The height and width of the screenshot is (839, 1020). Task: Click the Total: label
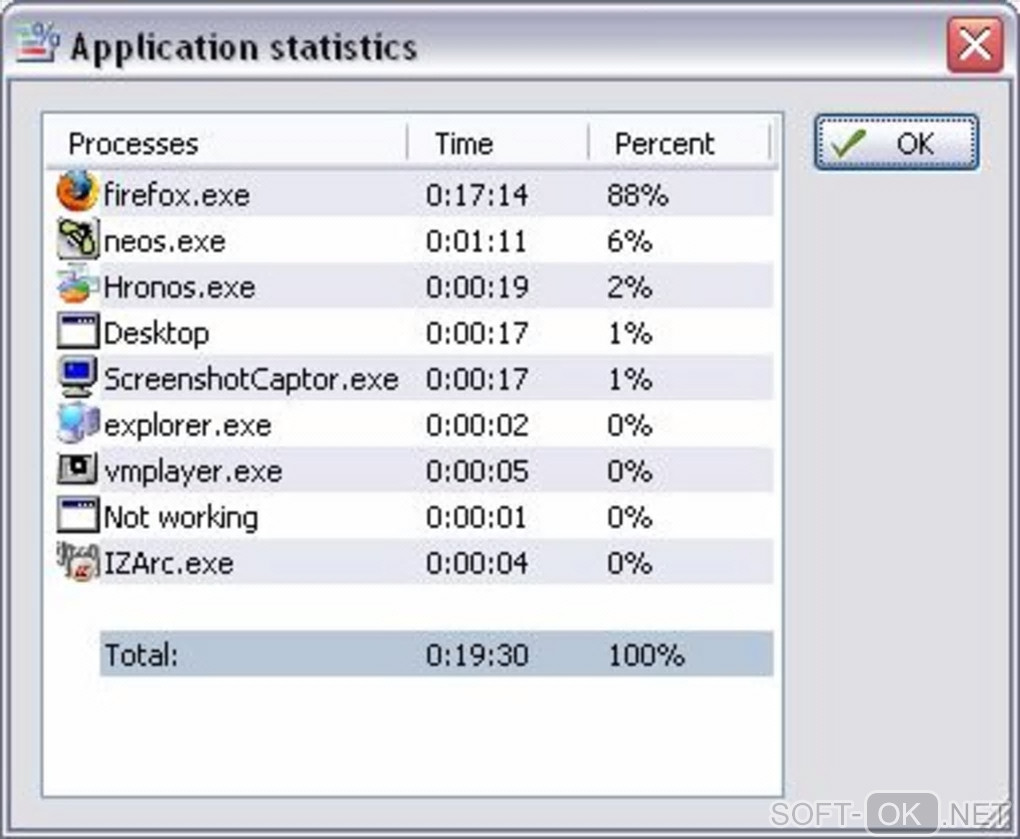(x=141, y=655)
